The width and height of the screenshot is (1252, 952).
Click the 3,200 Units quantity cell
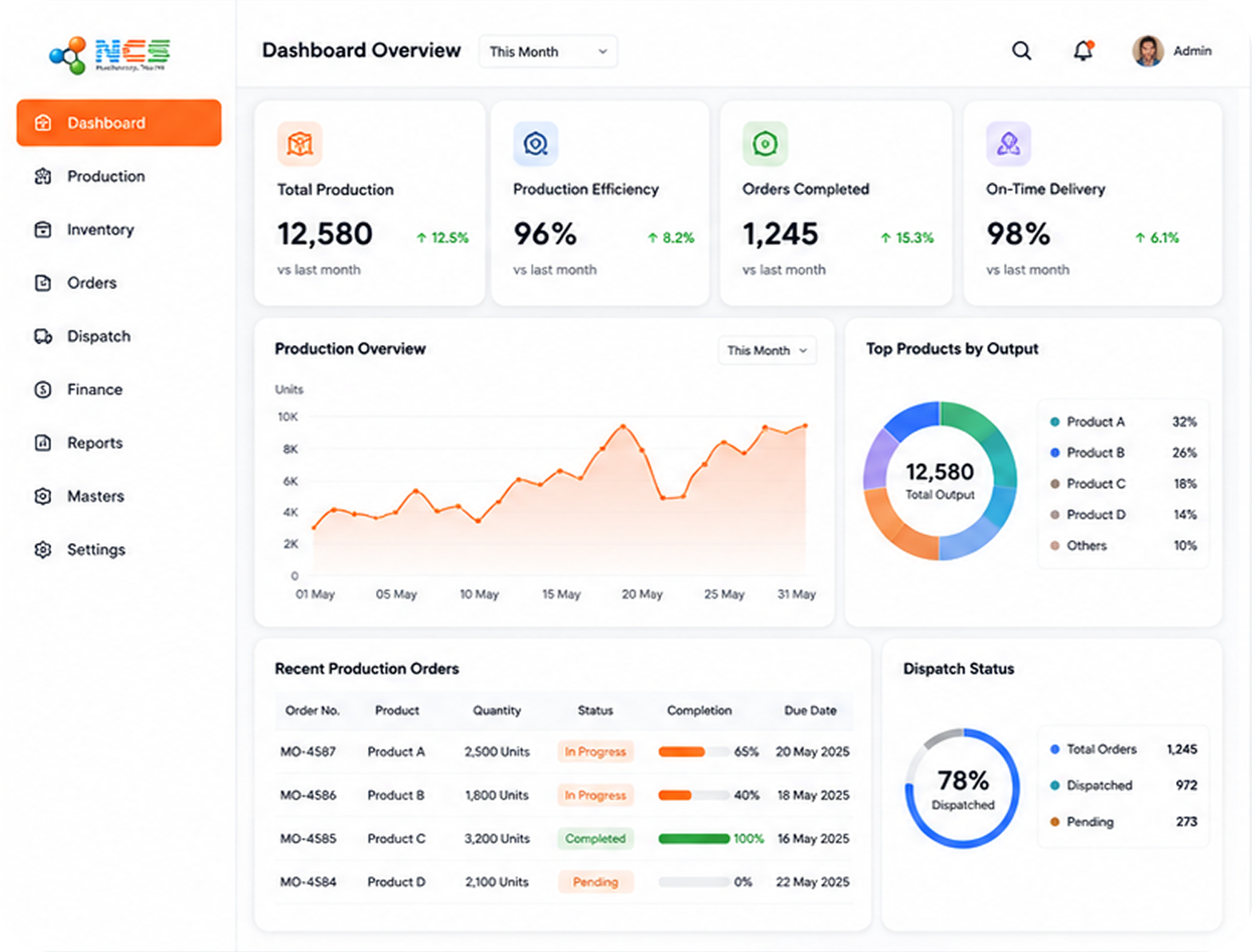coord(497,839)
